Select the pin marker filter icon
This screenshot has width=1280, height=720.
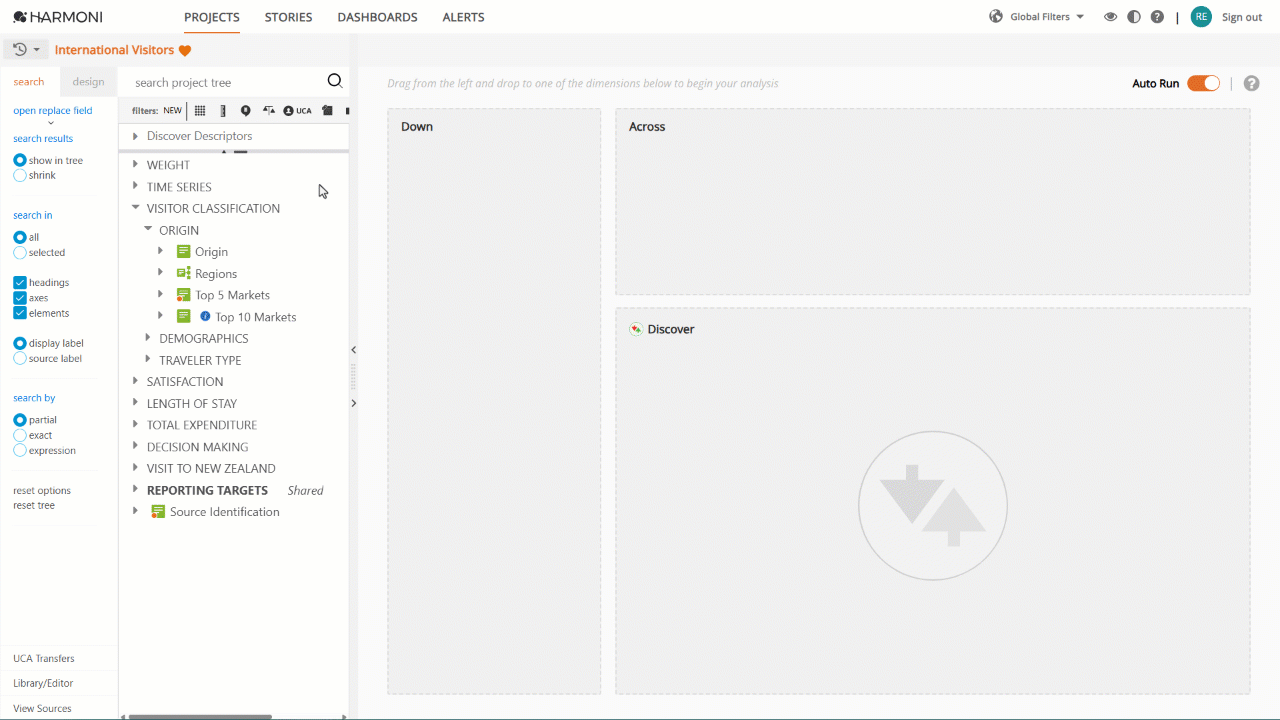246,111
